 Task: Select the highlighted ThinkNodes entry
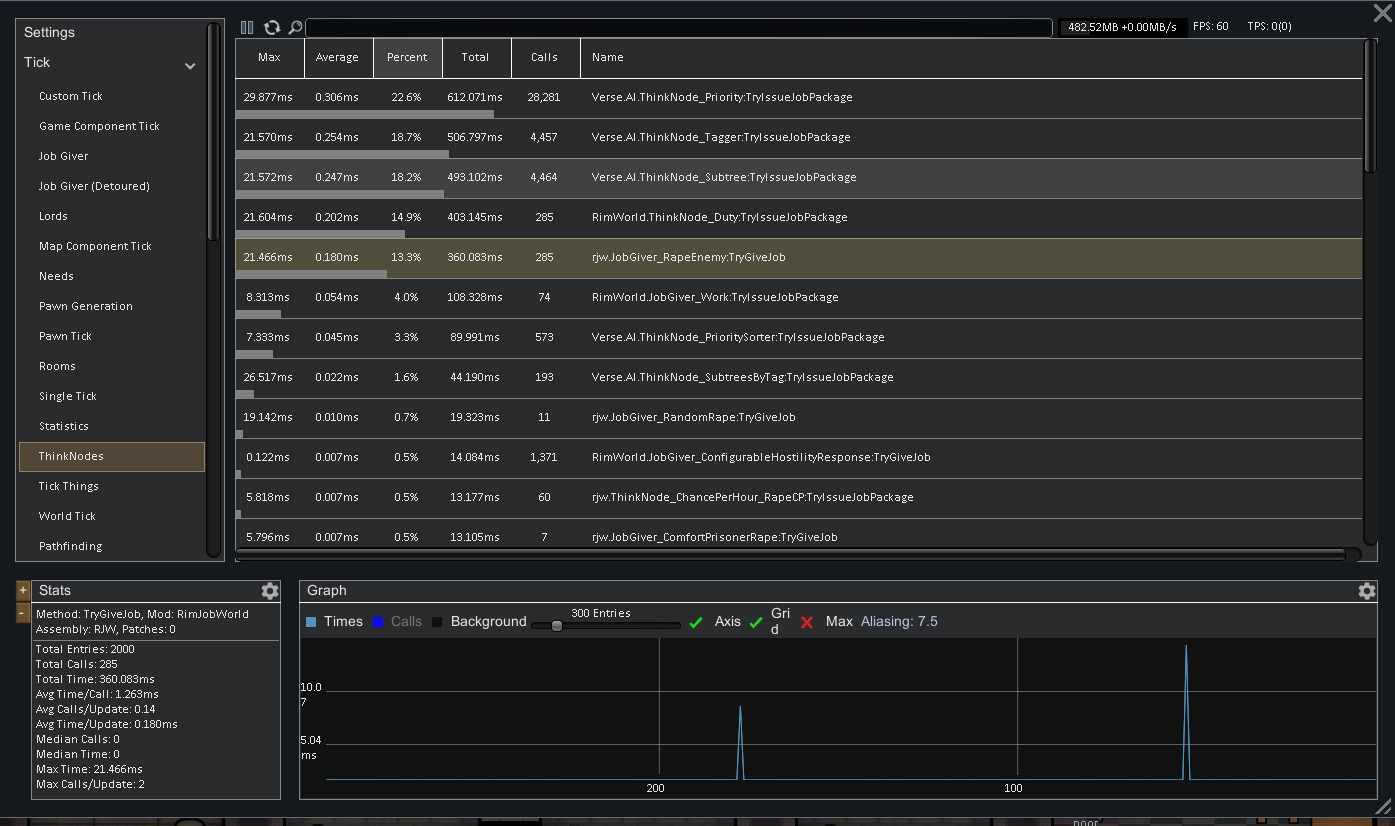111,456
